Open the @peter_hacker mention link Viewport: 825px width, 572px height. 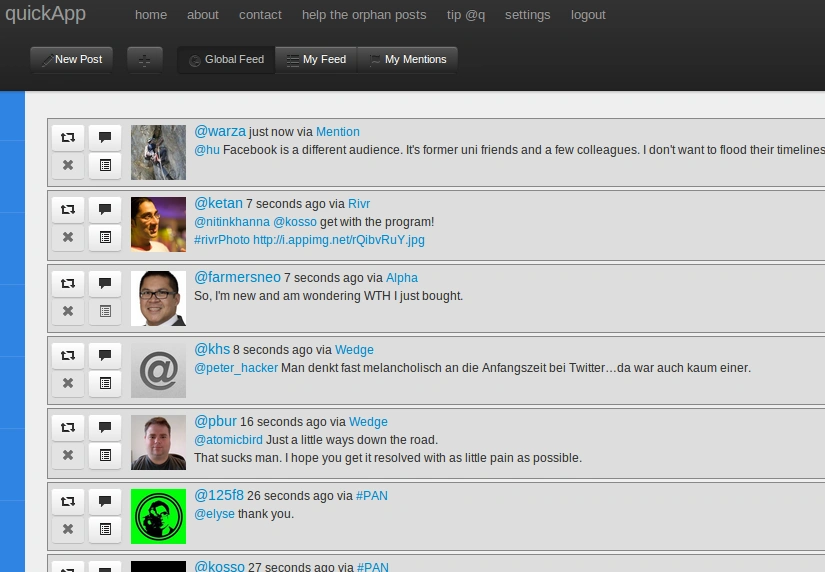236,368
